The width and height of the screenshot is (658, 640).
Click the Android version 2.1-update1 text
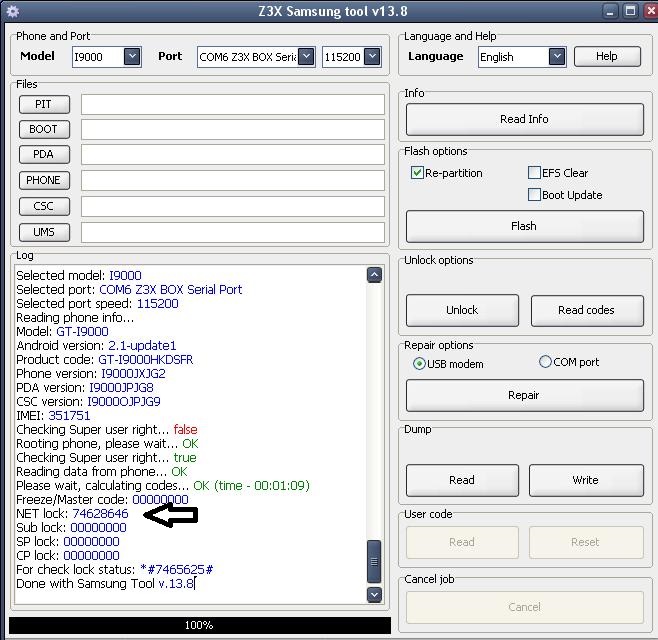point(142,345)
